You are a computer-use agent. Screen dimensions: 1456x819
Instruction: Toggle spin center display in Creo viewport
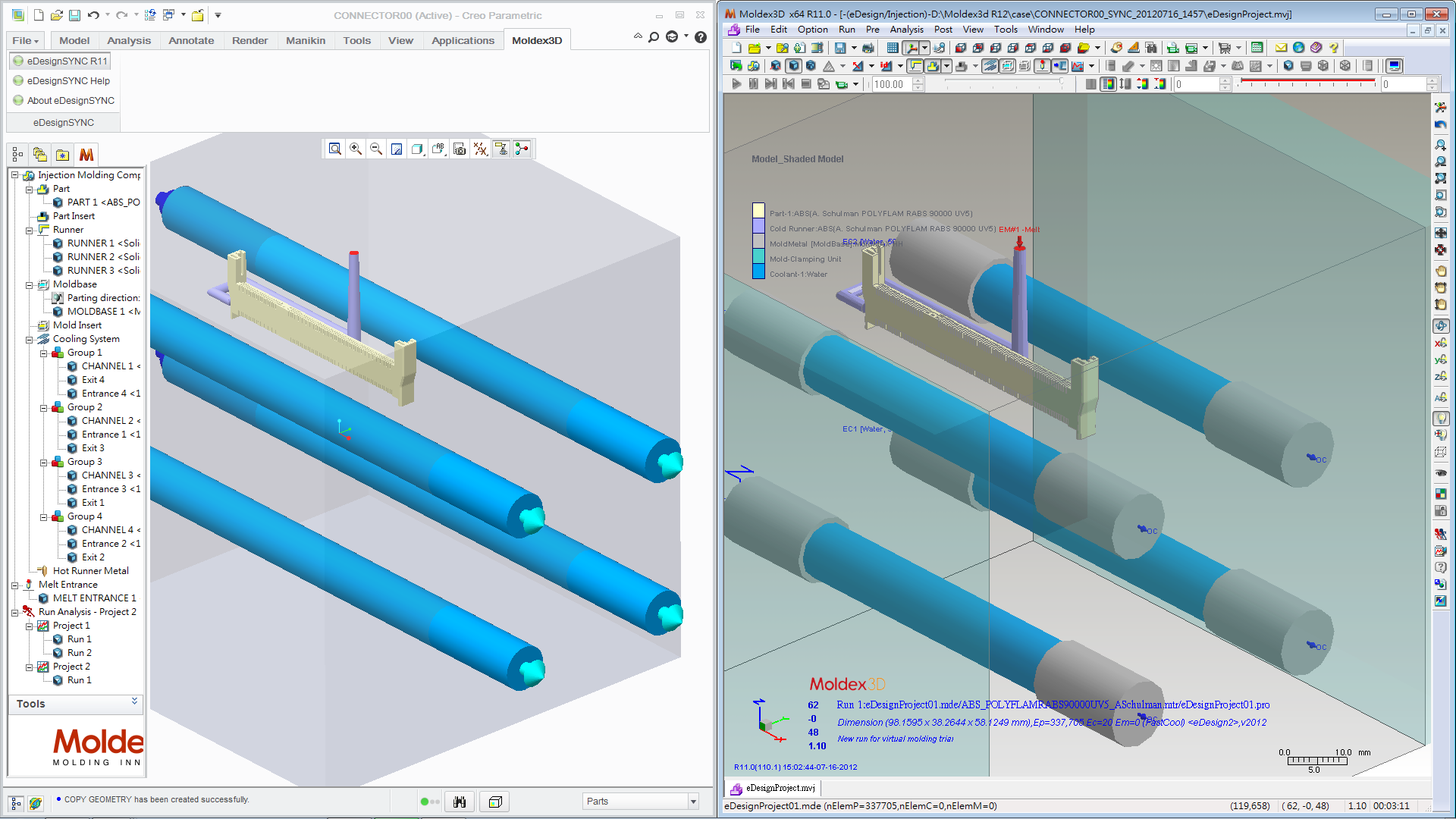(522, 149)
